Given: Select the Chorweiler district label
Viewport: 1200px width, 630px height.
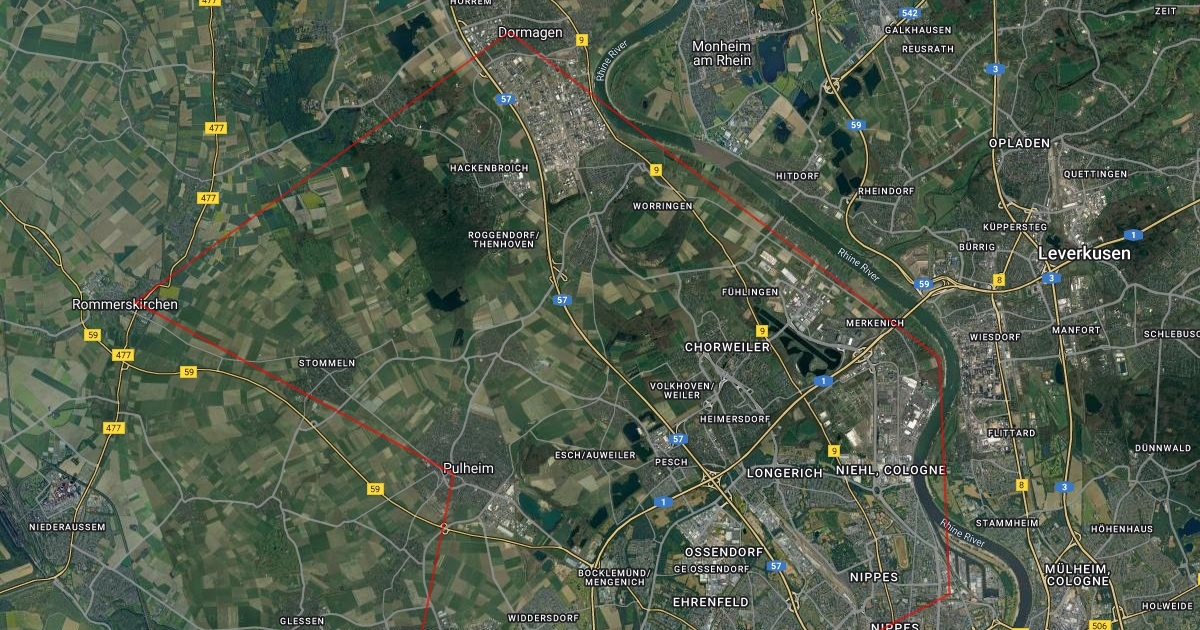Looking at the screenshot, I should point(728,347).
